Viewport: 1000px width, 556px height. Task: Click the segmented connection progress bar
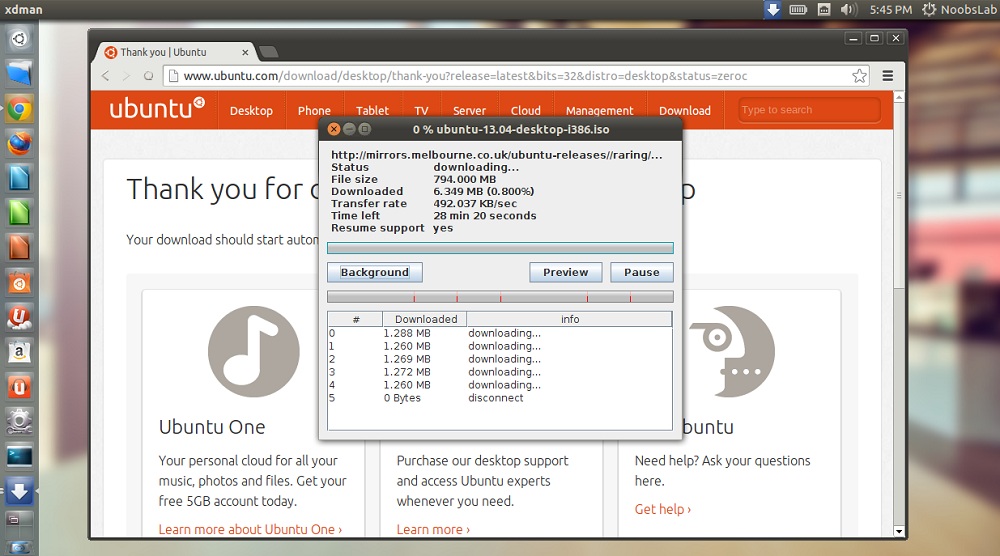500,296
